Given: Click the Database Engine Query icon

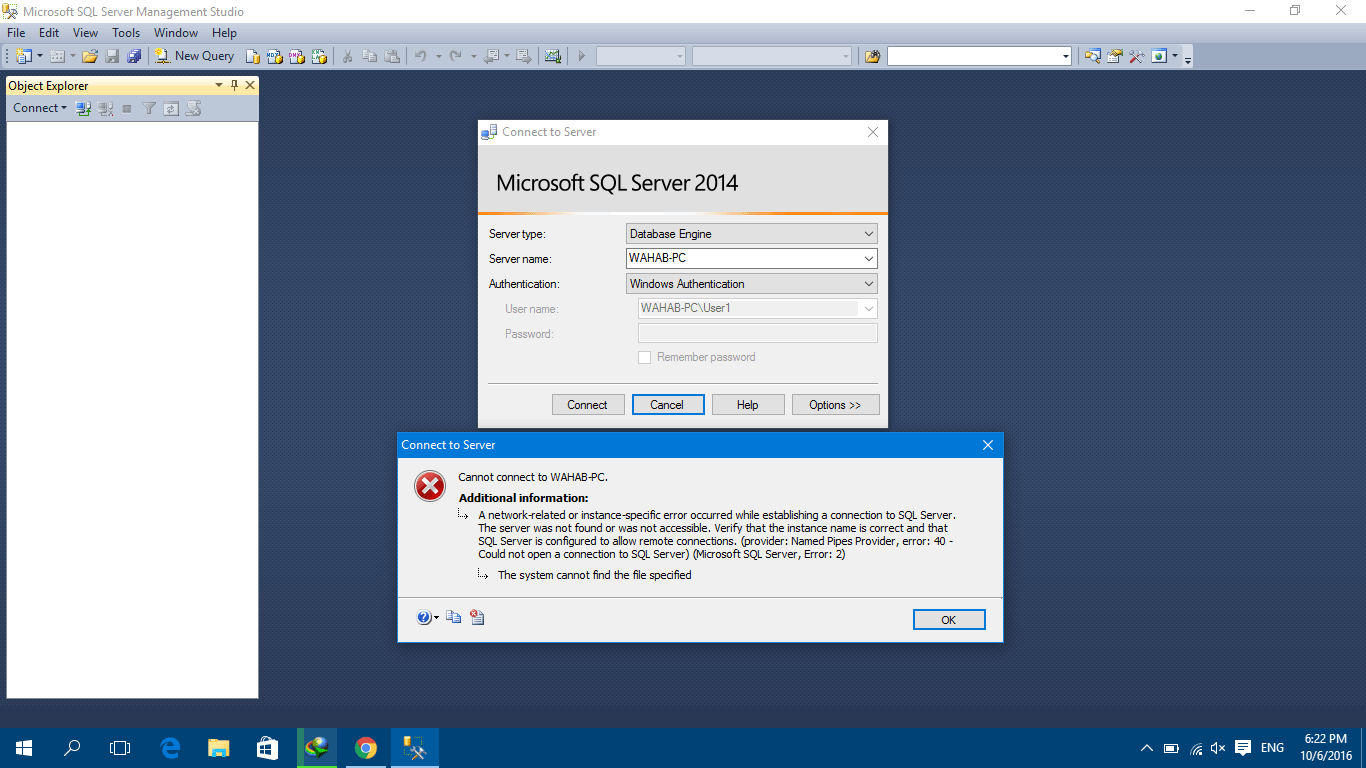Looking at the screenshot, I should coord(253,56).
